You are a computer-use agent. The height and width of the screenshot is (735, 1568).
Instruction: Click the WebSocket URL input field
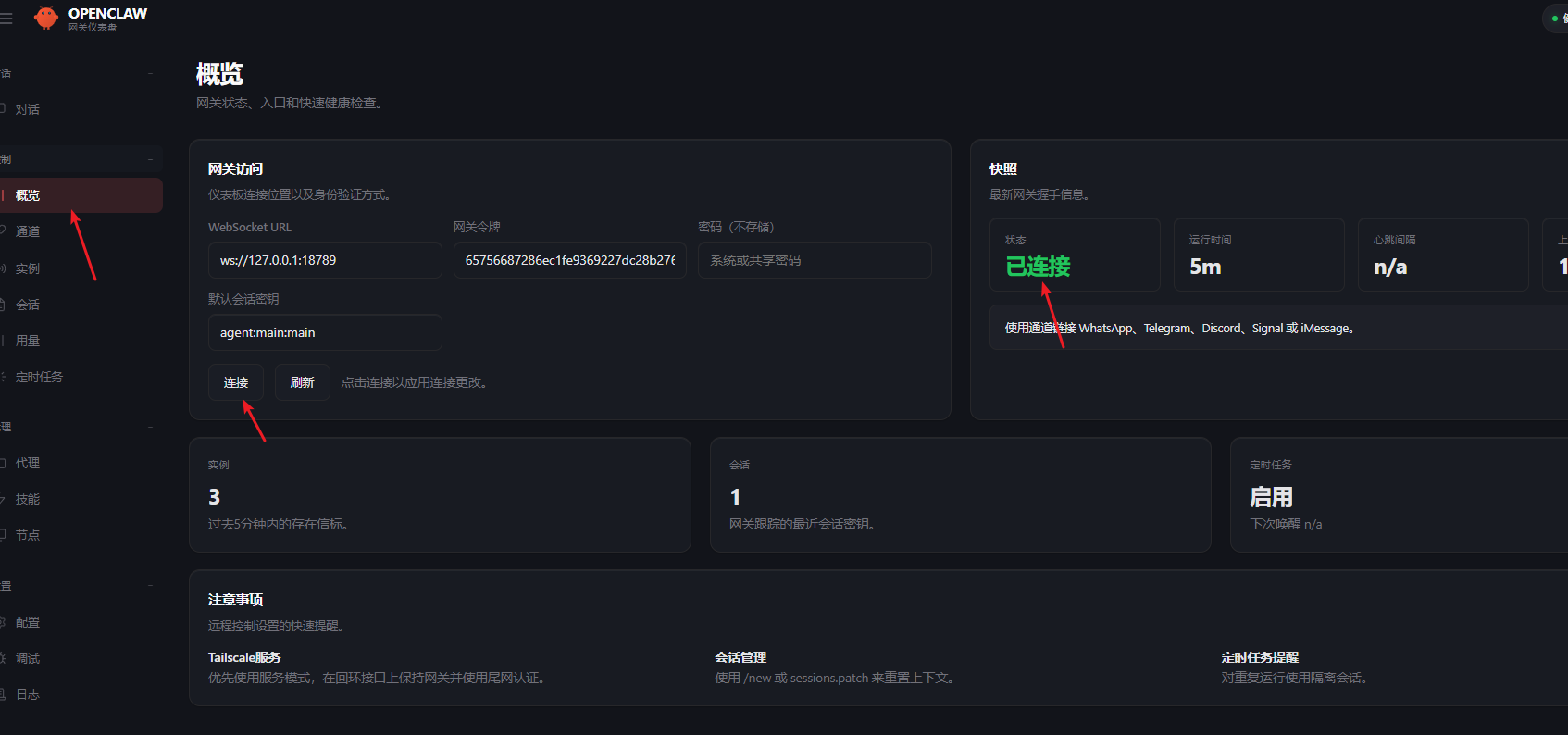(x=324, y=260)
